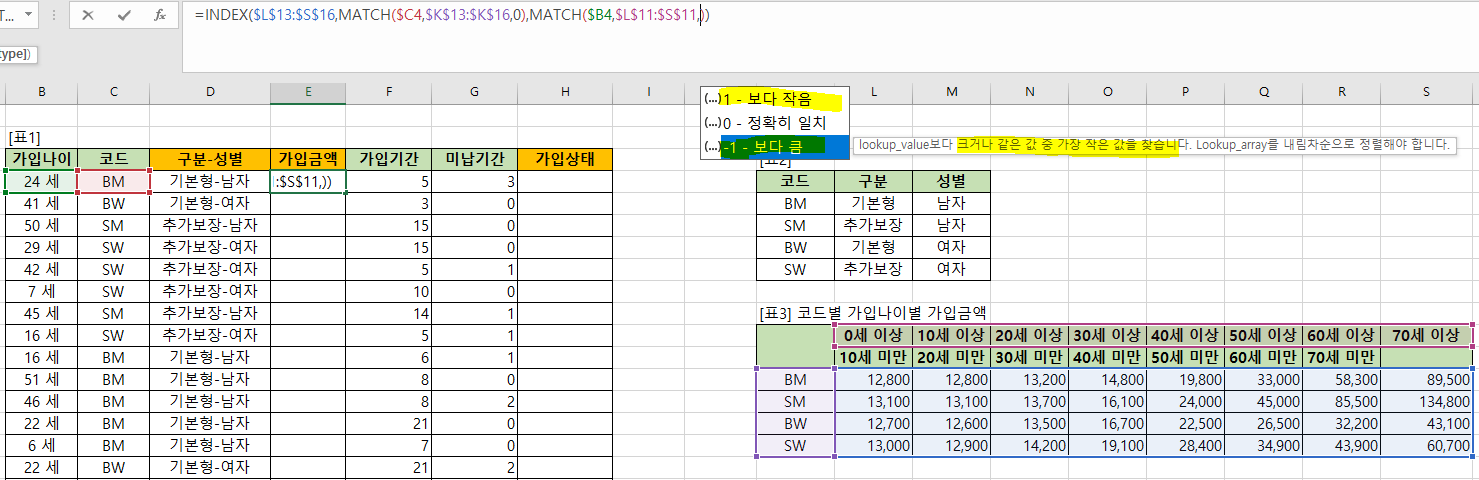Viewport: 1479px width, 480px height.
Task: Select the BM code cell in 표1
Action: 113,182
